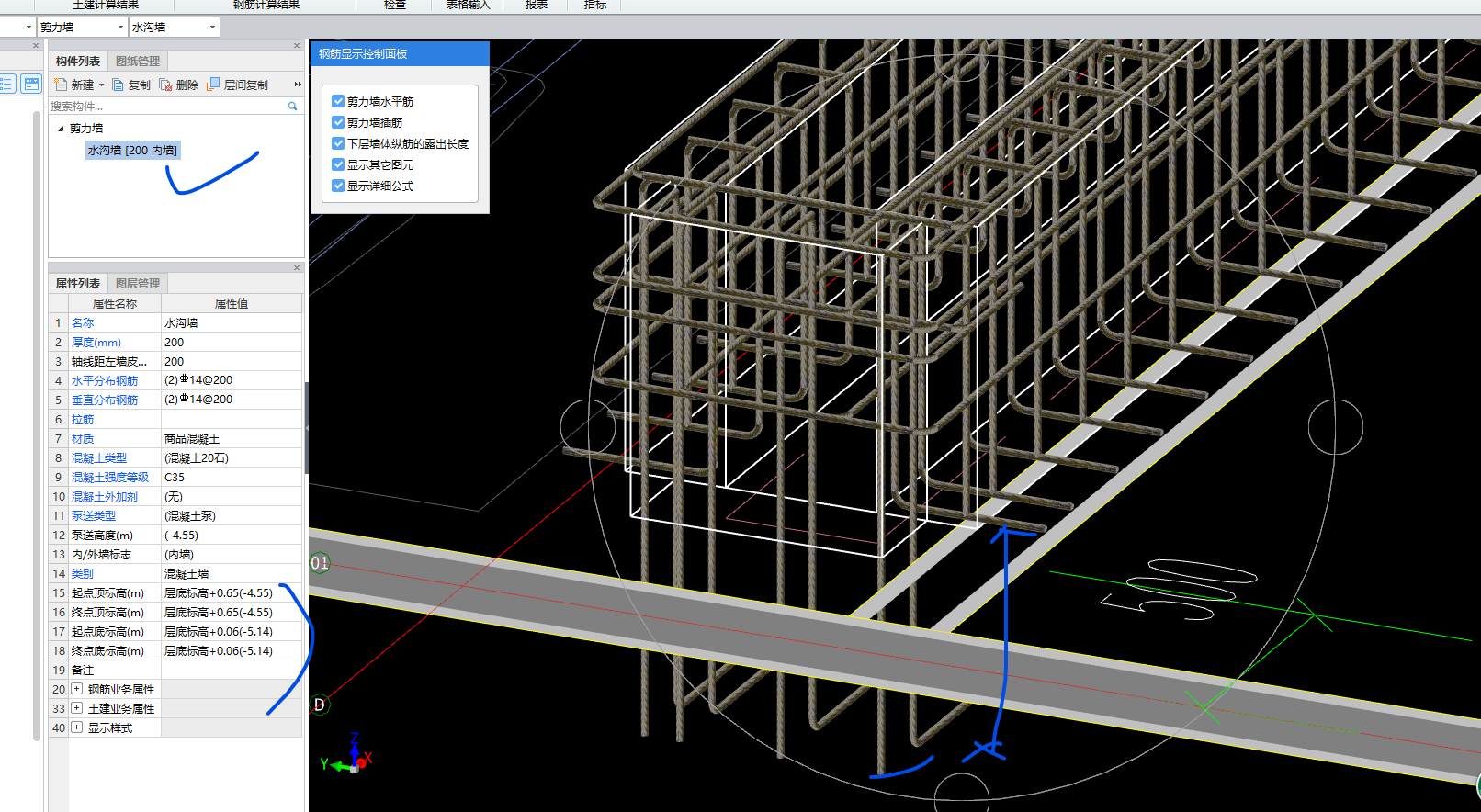Click the list view icon on left panel
1481x812 pixels.
click(7, 84)
